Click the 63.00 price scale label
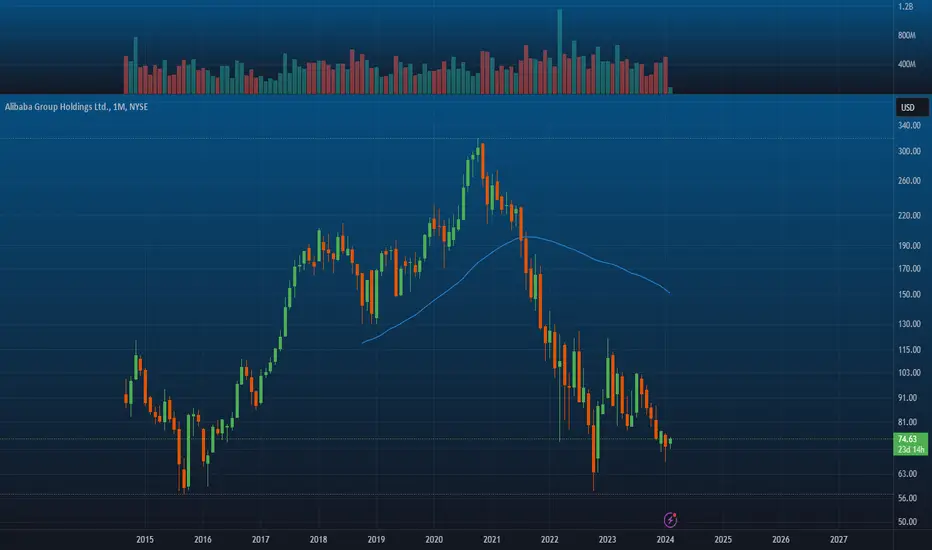 908,474
